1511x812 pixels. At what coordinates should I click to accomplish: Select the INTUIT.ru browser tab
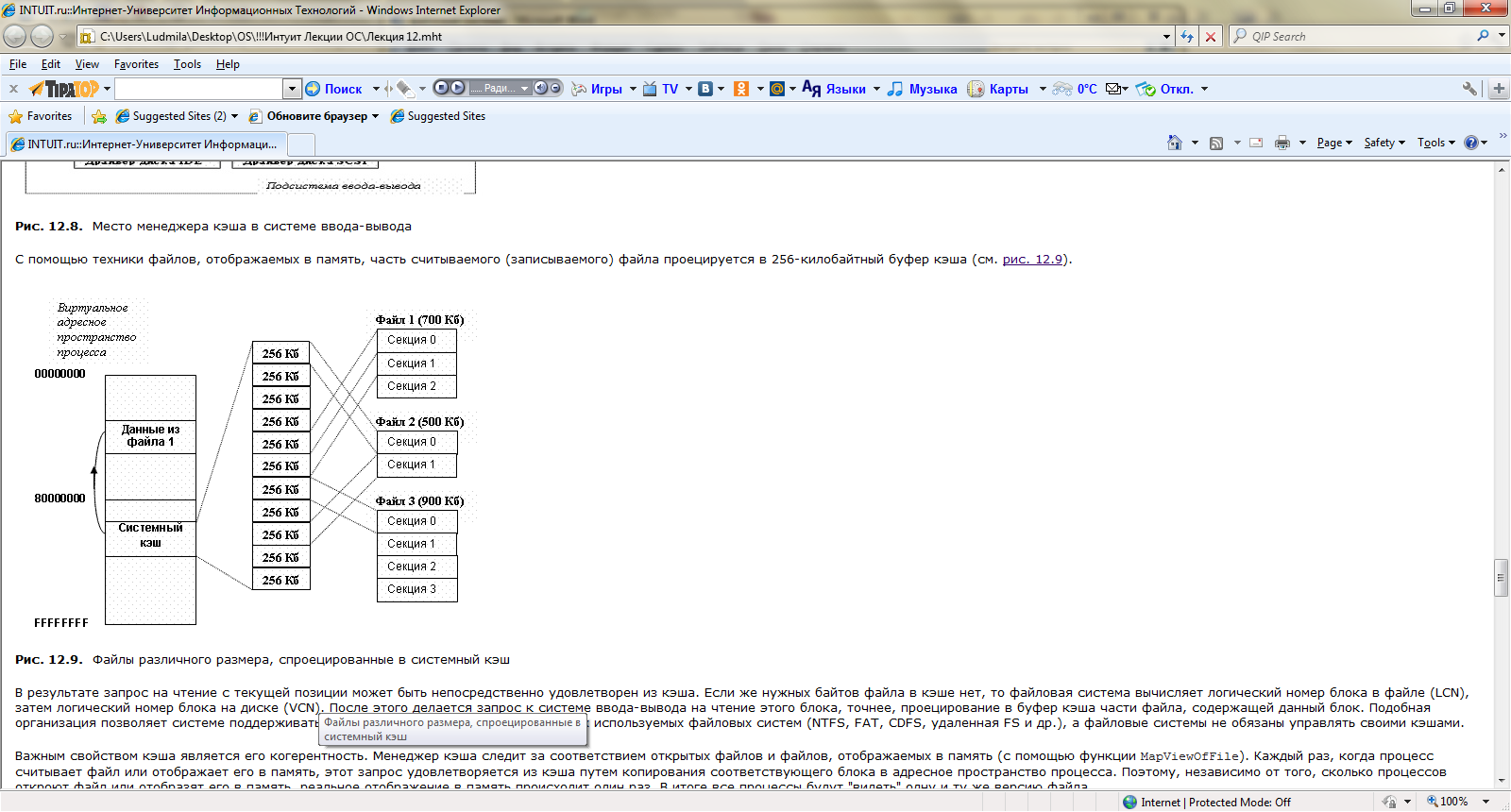[145, 144]
